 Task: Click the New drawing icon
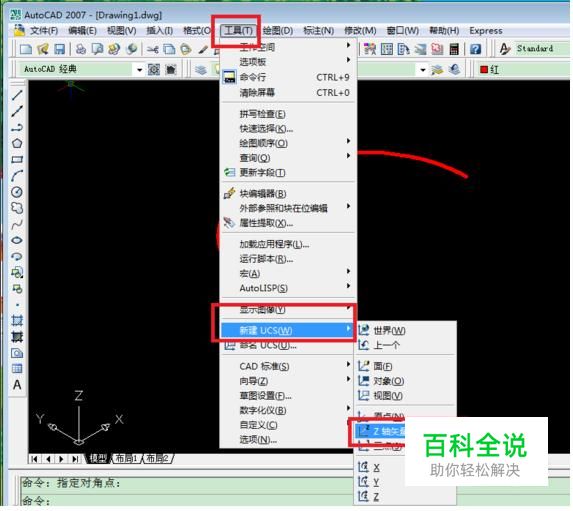coord(26,49)
